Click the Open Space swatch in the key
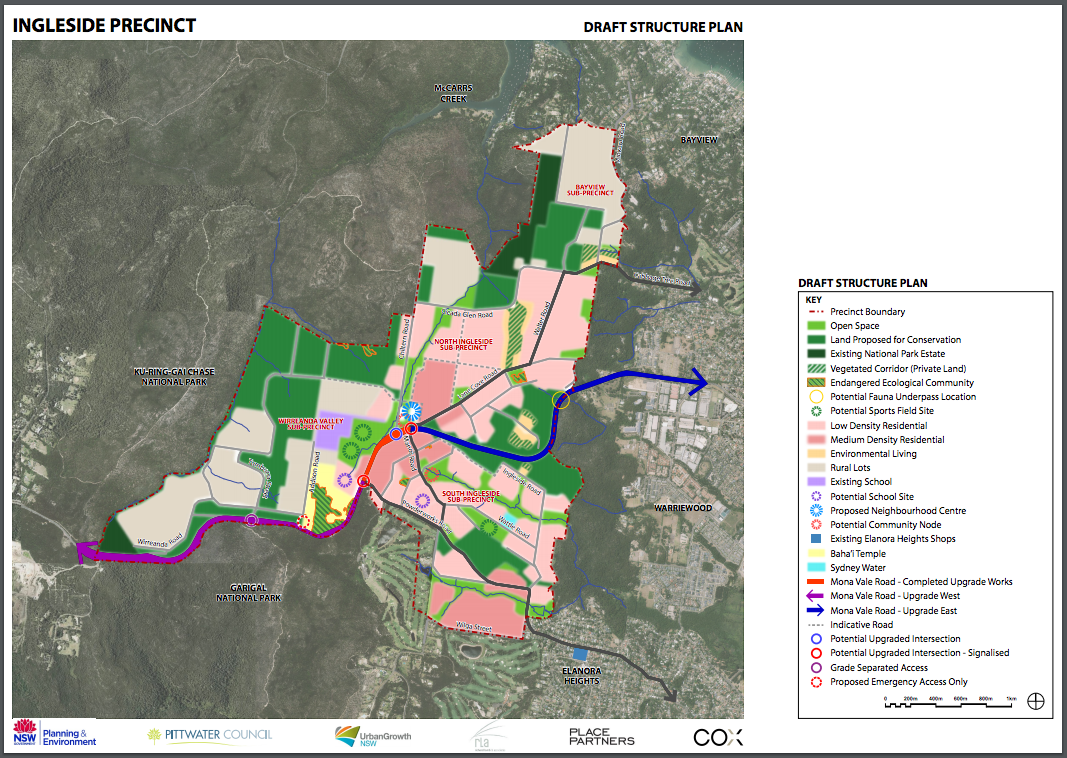Viewport: 1067px width, 758px height. click(816, 326)
